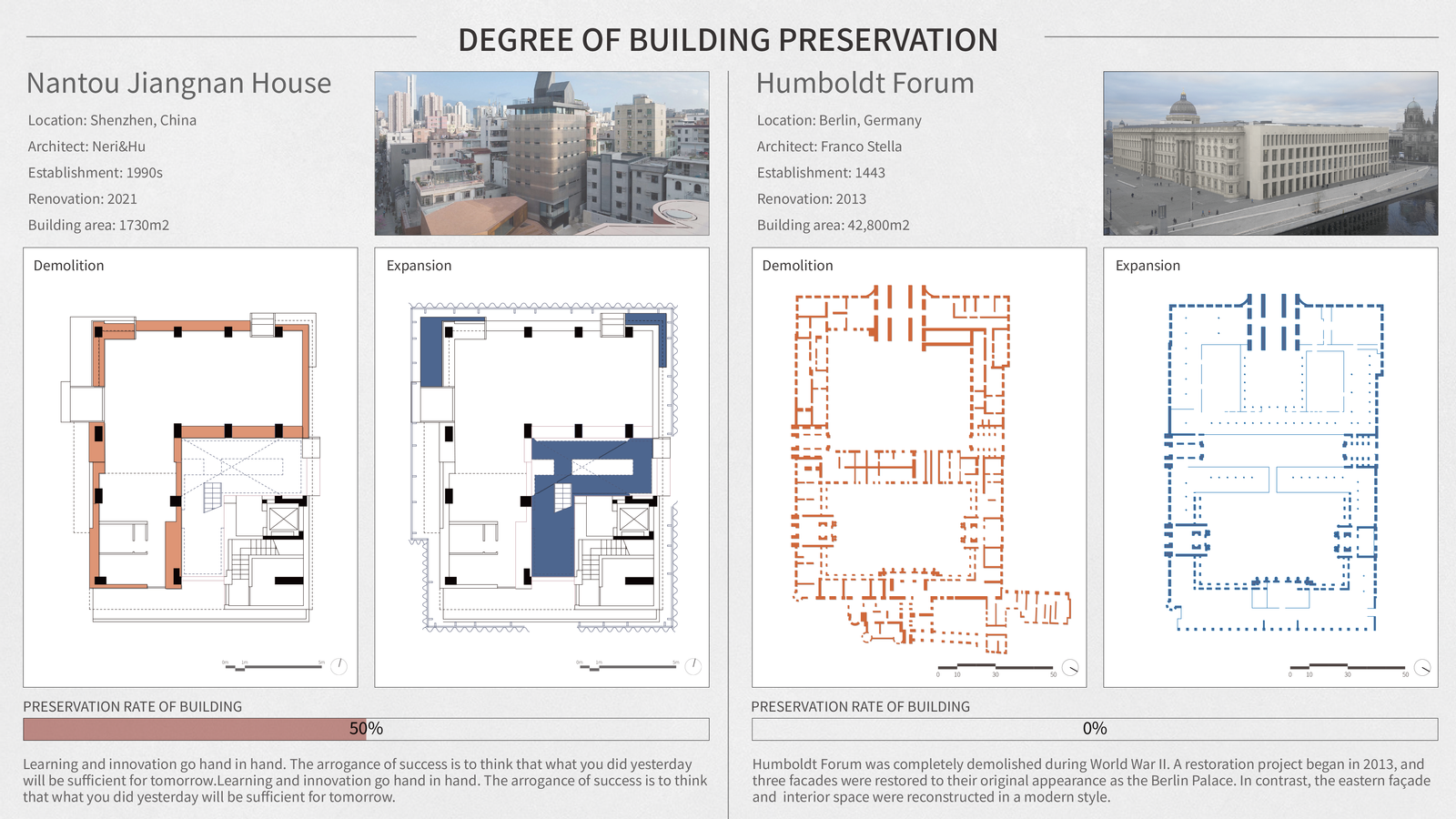
Task: Click the Nantou Expansion north arrow compass icon
Action: (x=693, y=666)
